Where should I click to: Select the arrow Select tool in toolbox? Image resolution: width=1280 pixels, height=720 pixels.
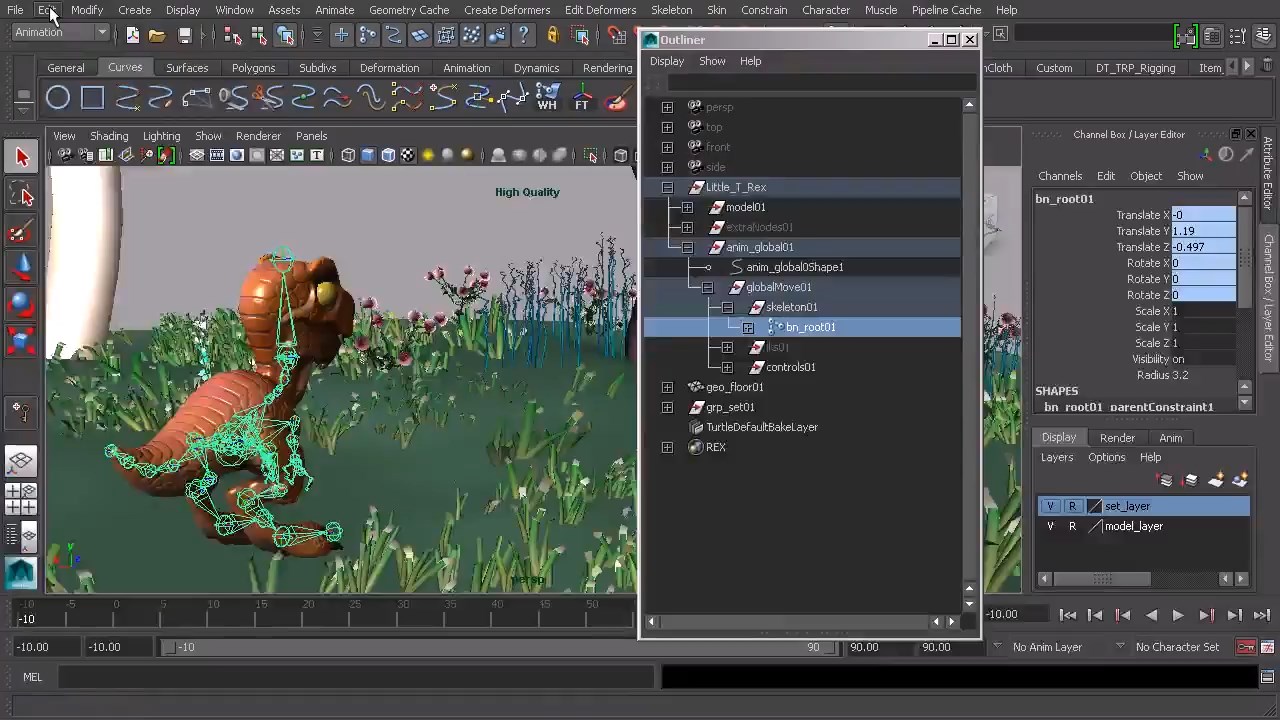[x=22, y=157]
